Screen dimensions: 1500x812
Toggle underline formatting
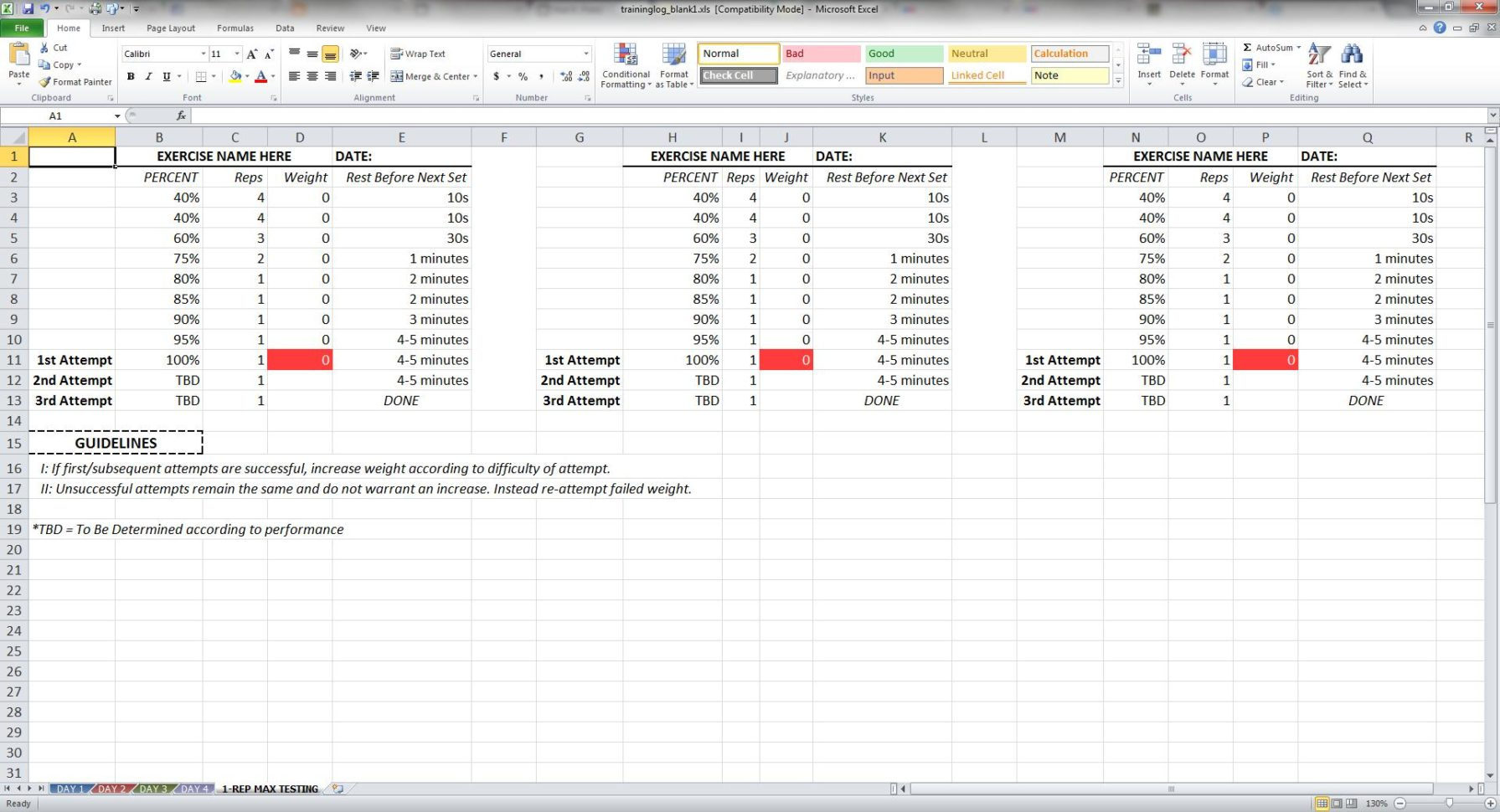click(165, 76)
